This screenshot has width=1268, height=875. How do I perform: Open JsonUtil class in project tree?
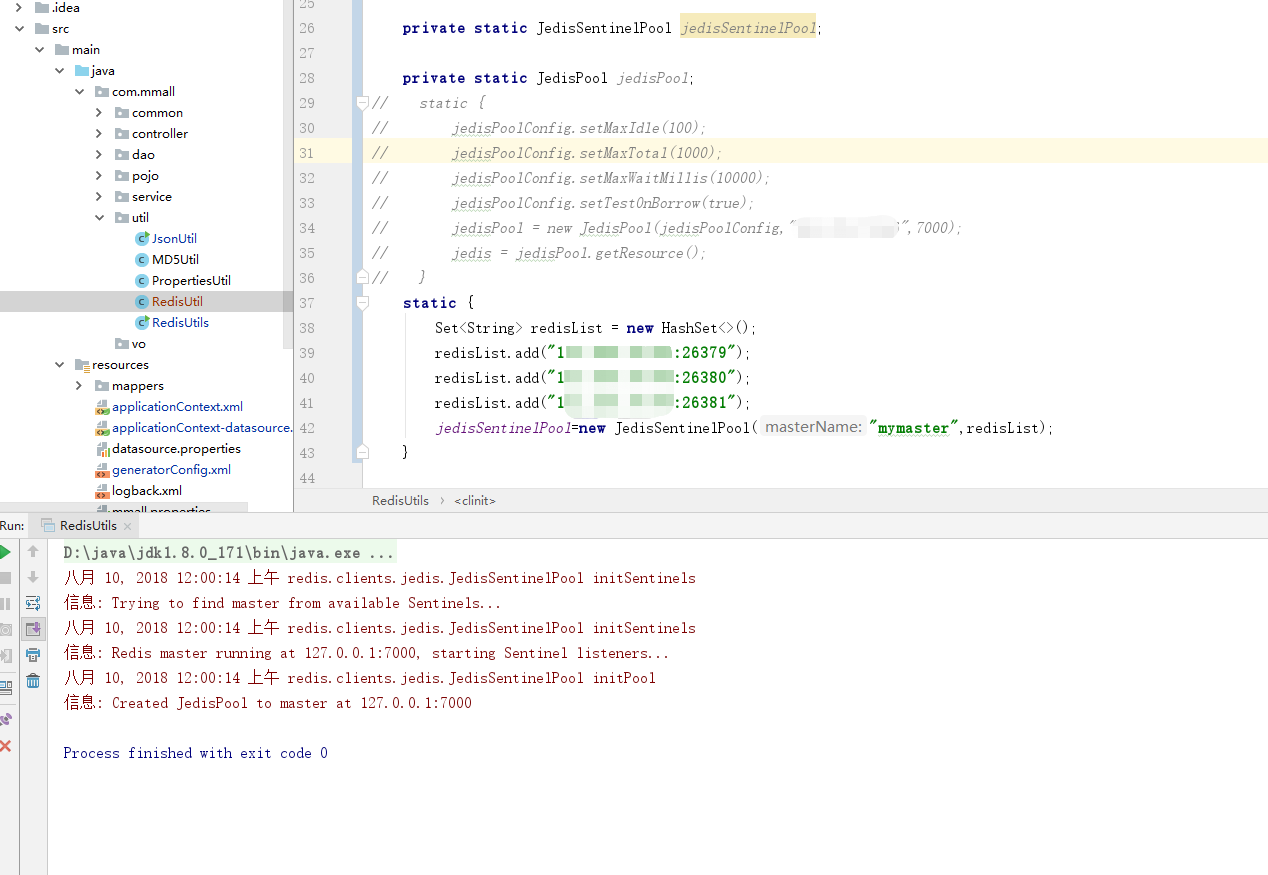[174, 239]
